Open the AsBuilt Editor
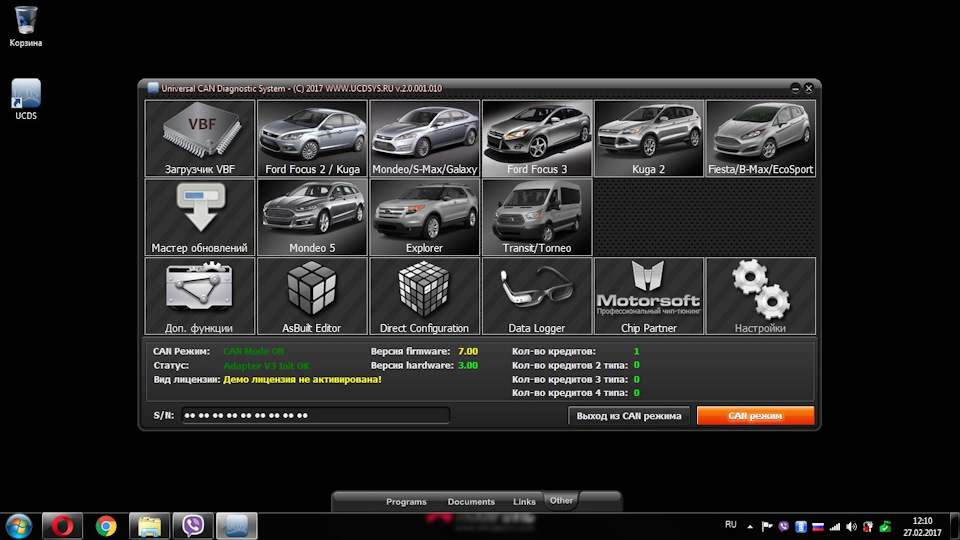 [x=312, y=296]
